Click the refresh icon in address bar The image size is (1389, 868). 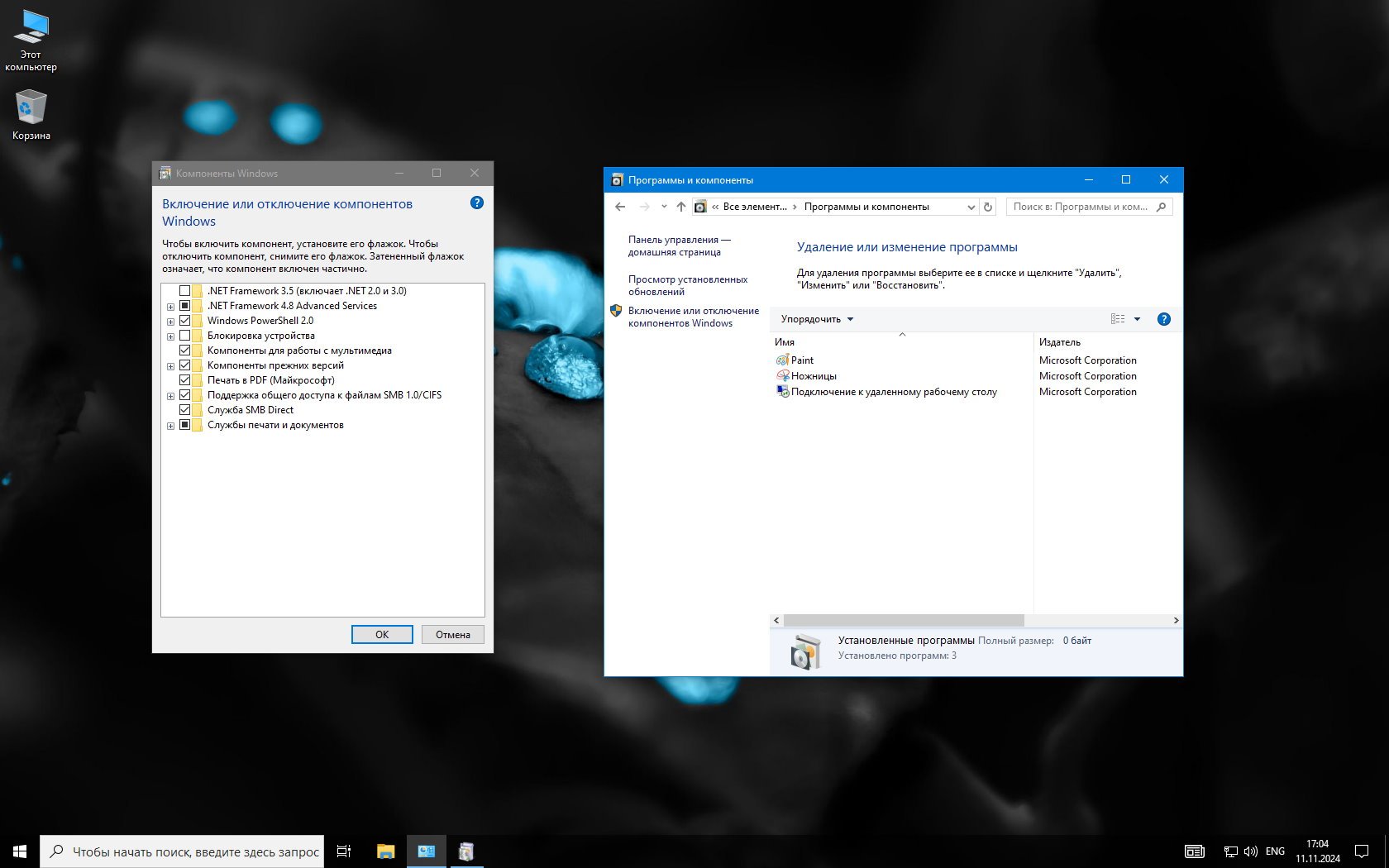(x=987, y=207)
